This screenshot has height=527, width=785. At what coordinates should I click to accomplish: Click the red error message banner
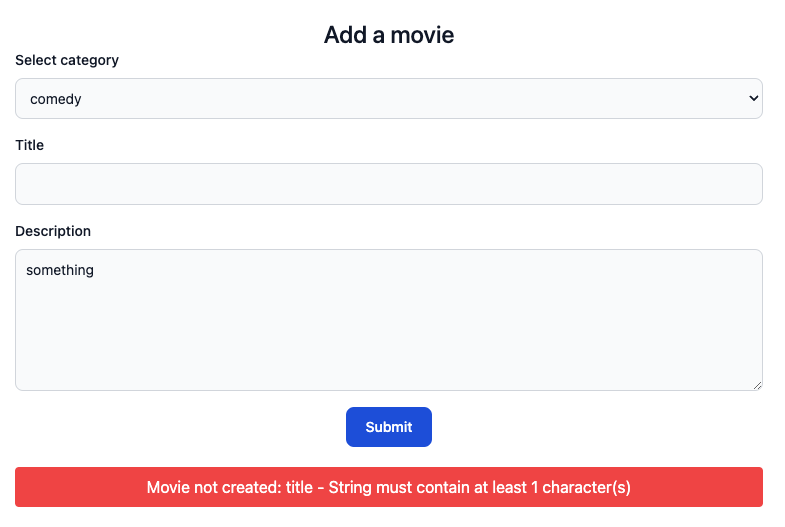[388, 487]
